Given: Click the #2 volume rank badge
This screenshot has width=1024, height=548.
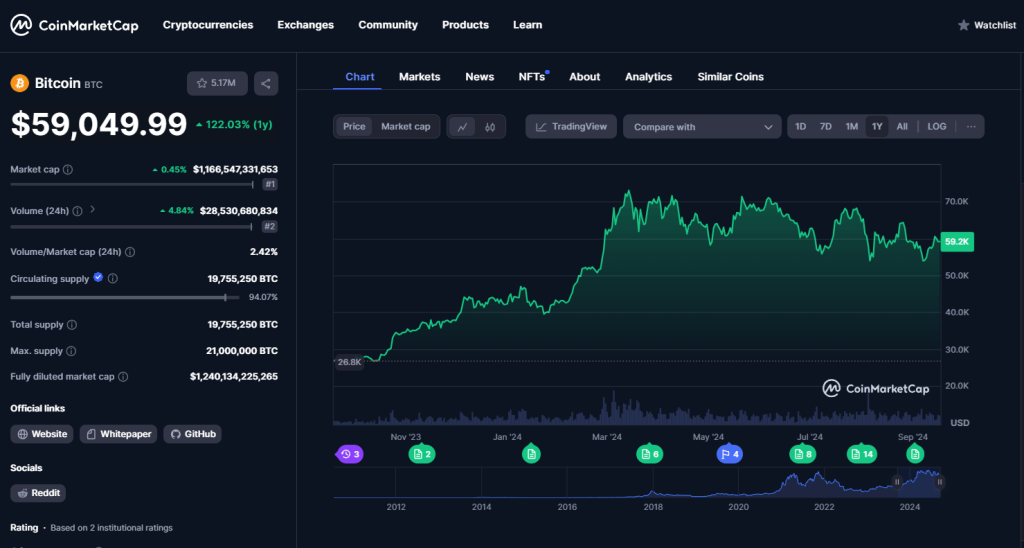Looking at the screenshot, I should (270, 227).
